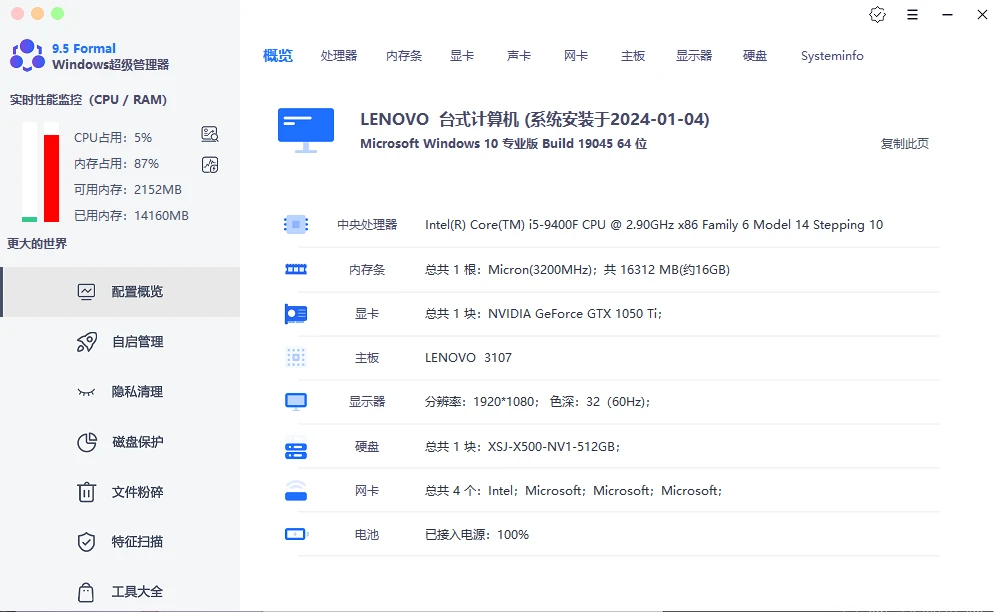Click the 实时性能监控 (CPU / RAM) heading

[88, 100]
